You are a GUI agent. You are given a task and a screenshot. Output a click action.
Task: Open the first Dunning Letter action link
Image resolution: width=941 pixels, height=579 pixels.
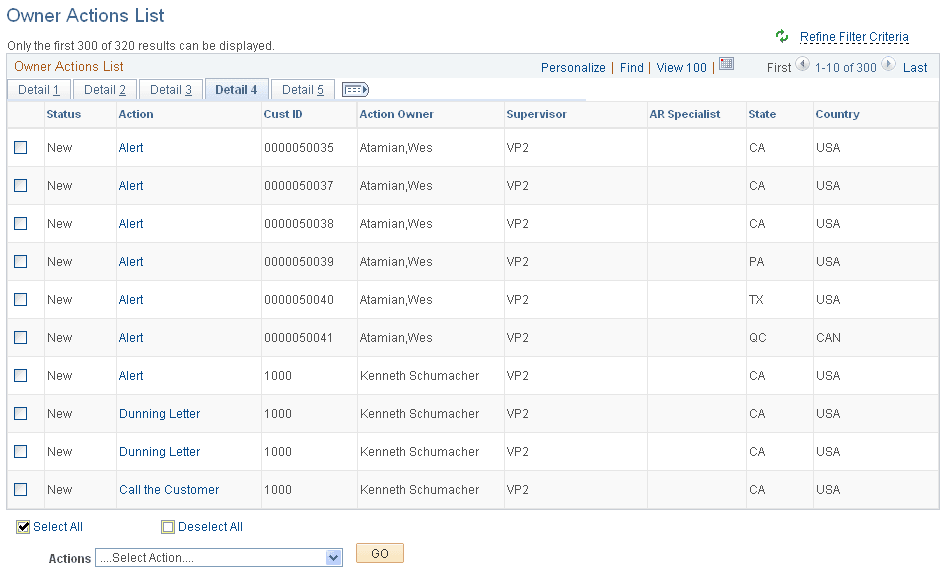[159, 413]
